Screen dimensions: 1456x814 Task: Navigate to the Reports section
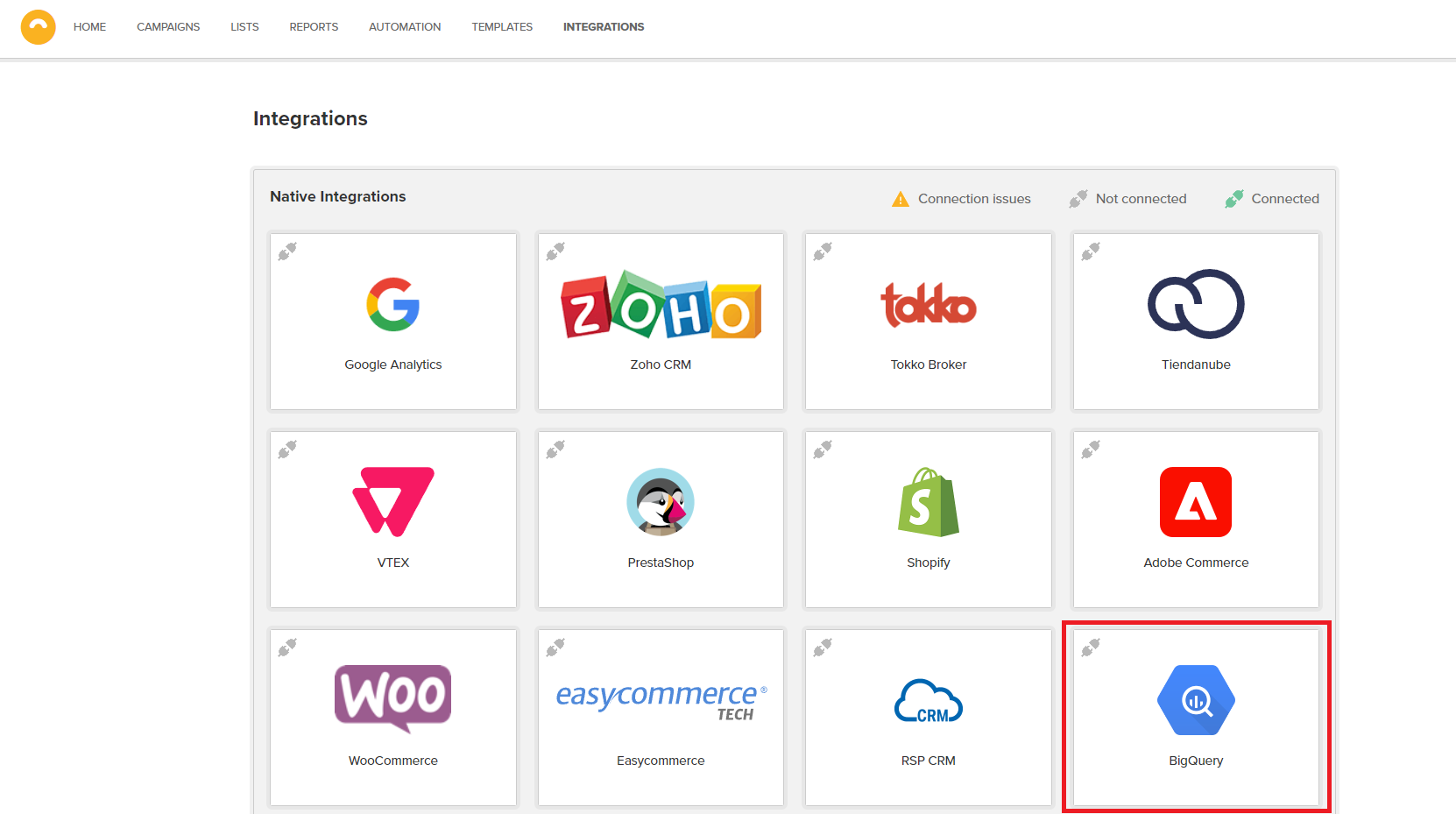(314, 27)
